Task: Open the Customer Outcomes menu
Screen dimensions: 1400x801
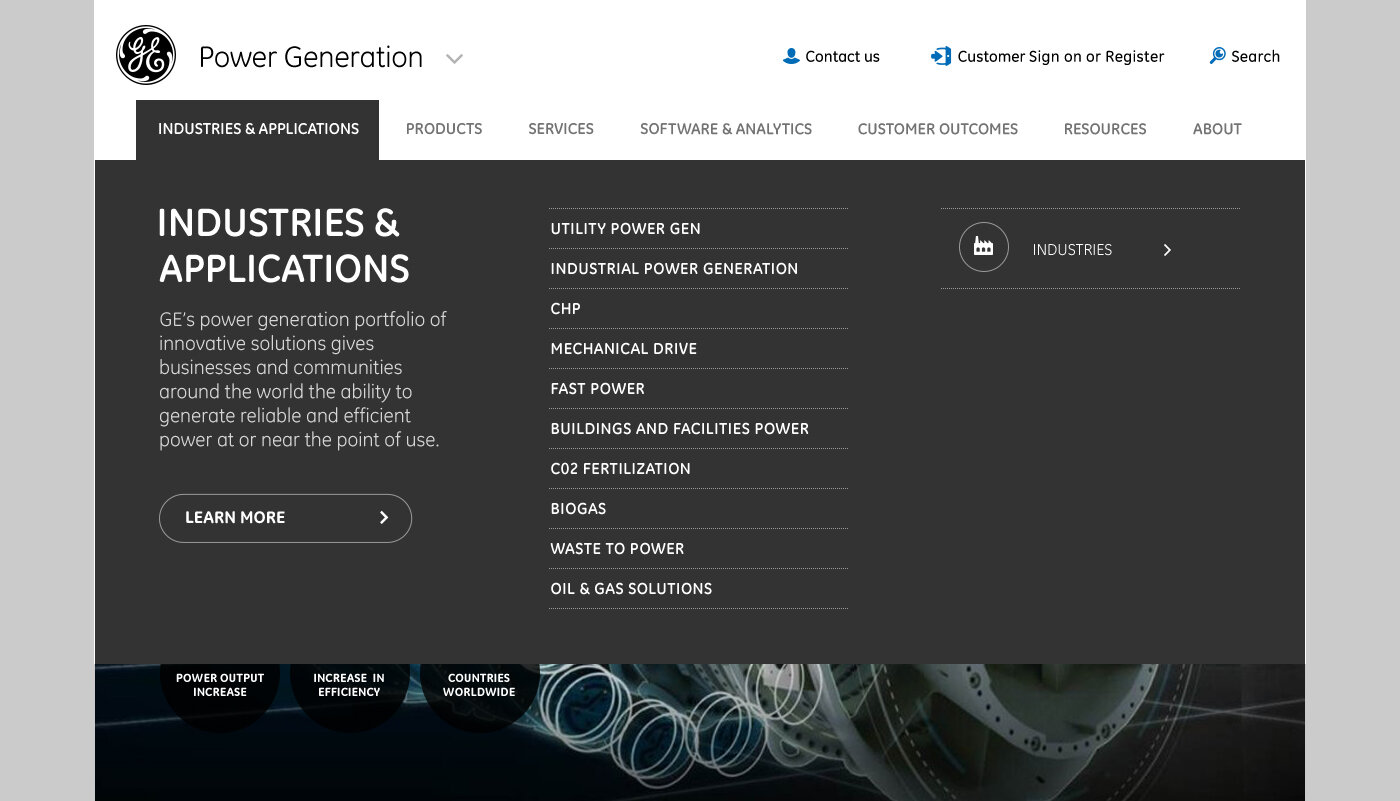Action: 938,129
